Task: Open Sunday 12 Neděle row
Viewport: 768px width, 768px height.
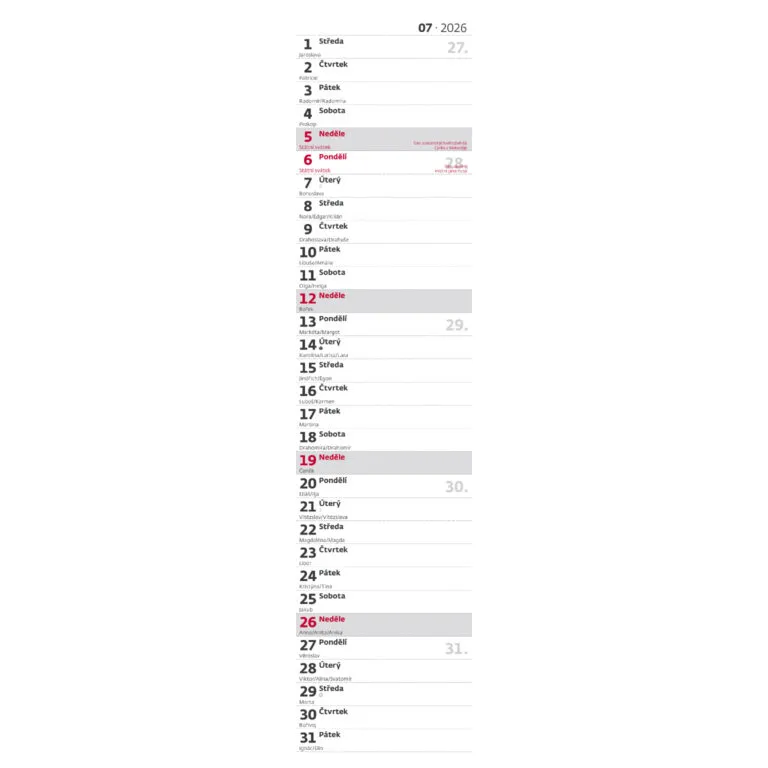Action: tap(322, 297)
